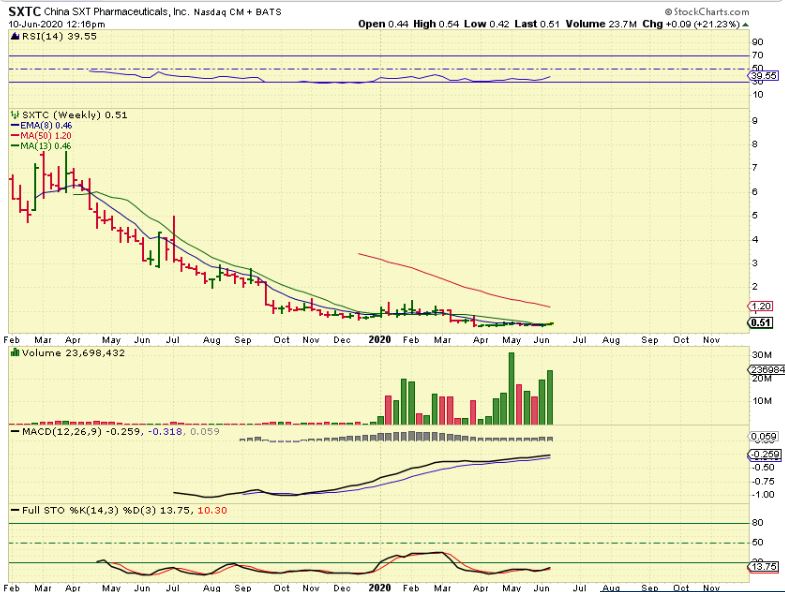
Task: Click the High 0.54 header value
Action: pyautogui.click(x=436, y=24)
